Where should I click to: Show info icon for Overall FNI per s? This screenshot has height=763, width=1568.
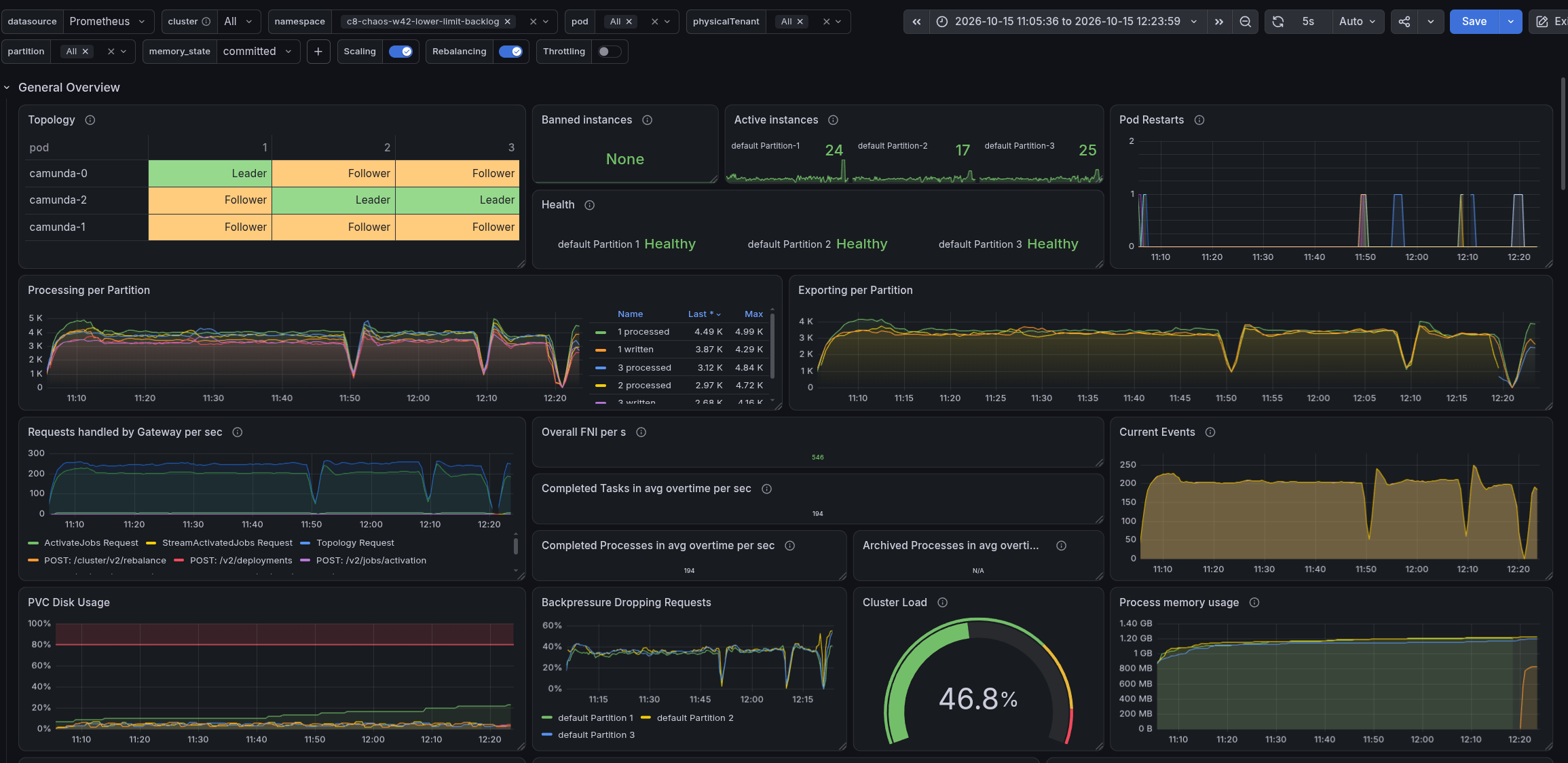coord(641,432)
